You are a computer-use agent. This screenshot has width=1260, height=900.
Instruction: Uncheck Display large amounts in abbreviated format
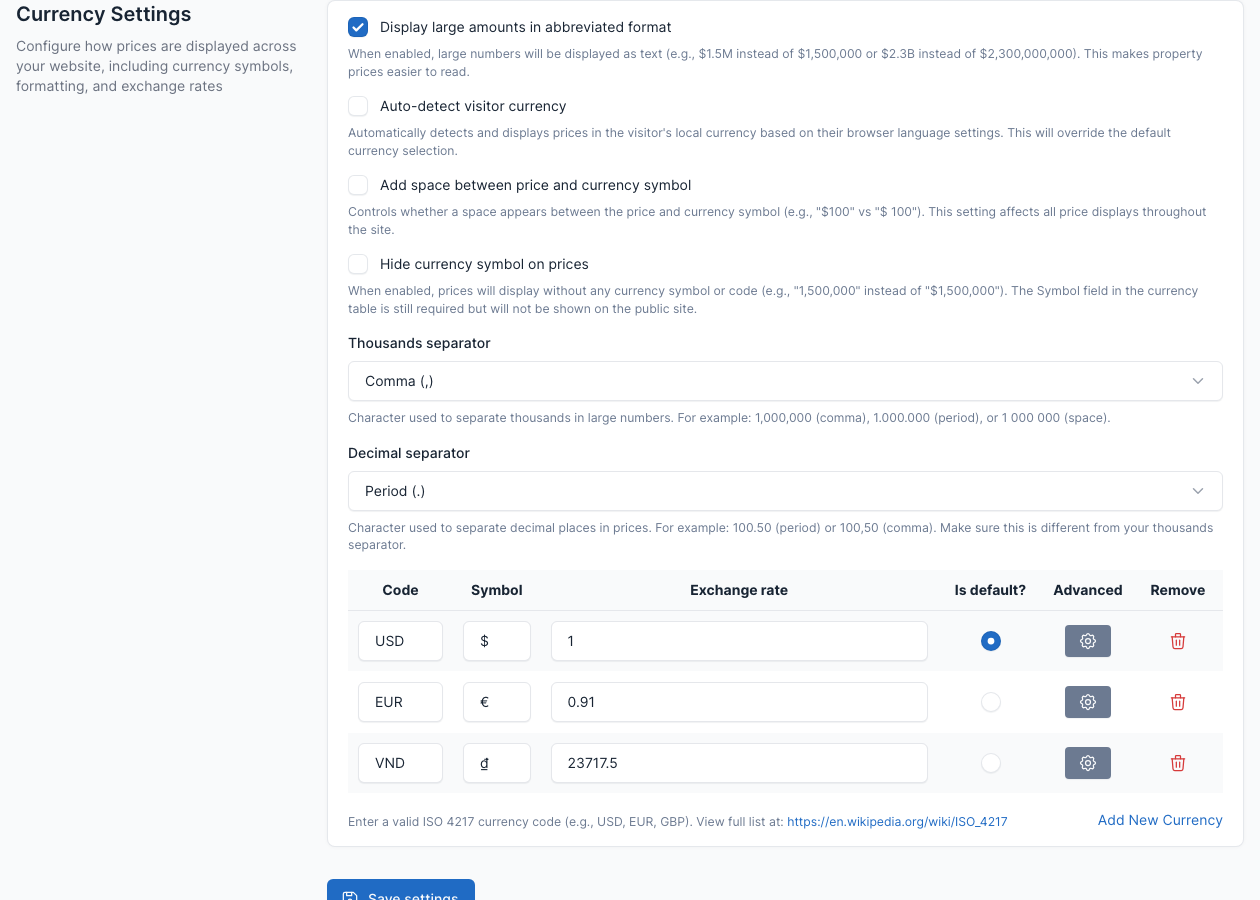[x=358, y=27]
